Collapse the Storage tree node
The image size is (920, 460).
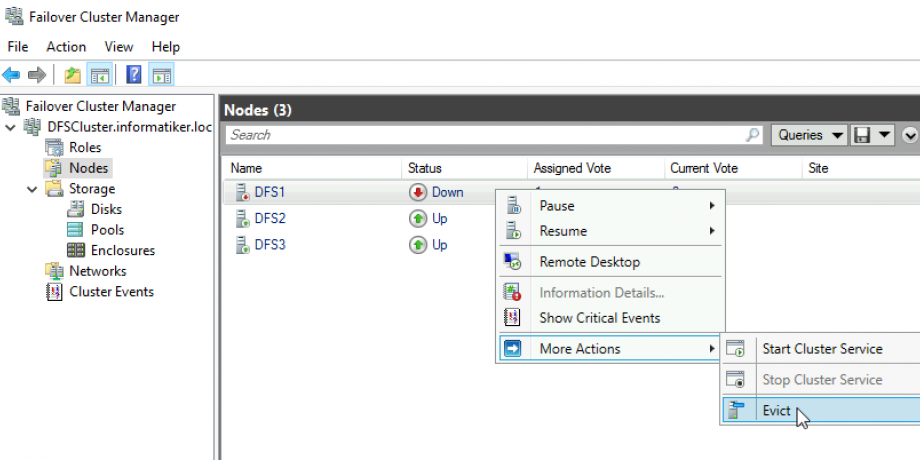(x=31, y=189)
